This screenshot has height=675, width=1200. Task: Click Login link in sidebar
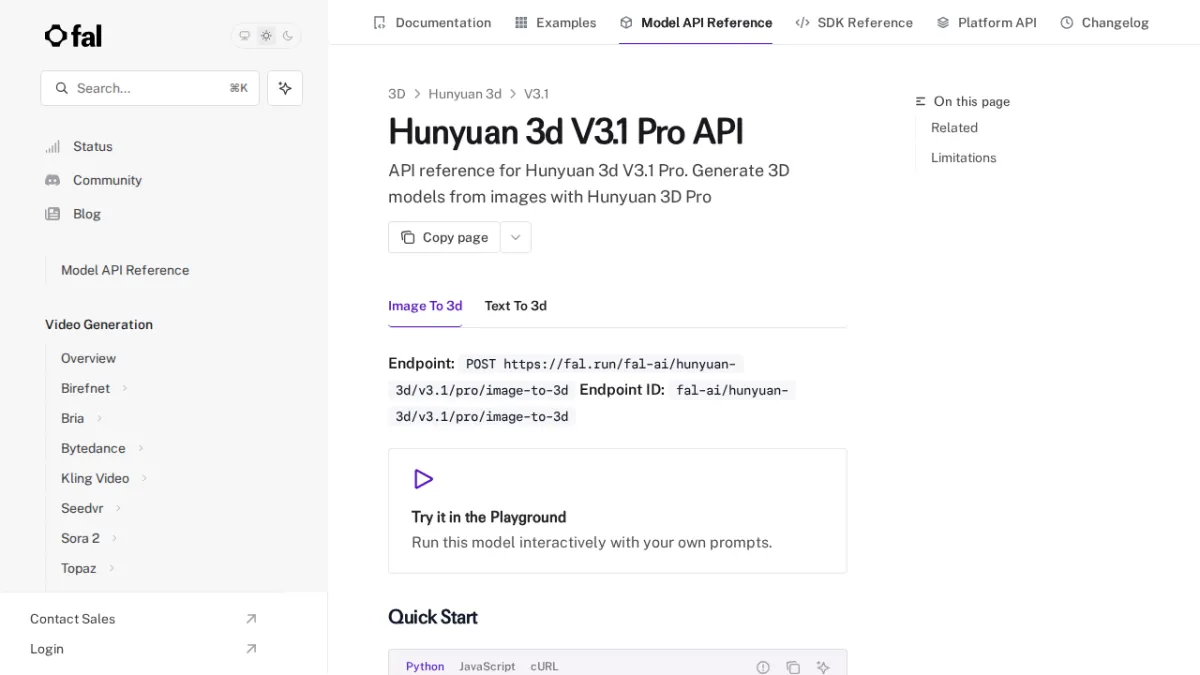[x=47, y=649]
